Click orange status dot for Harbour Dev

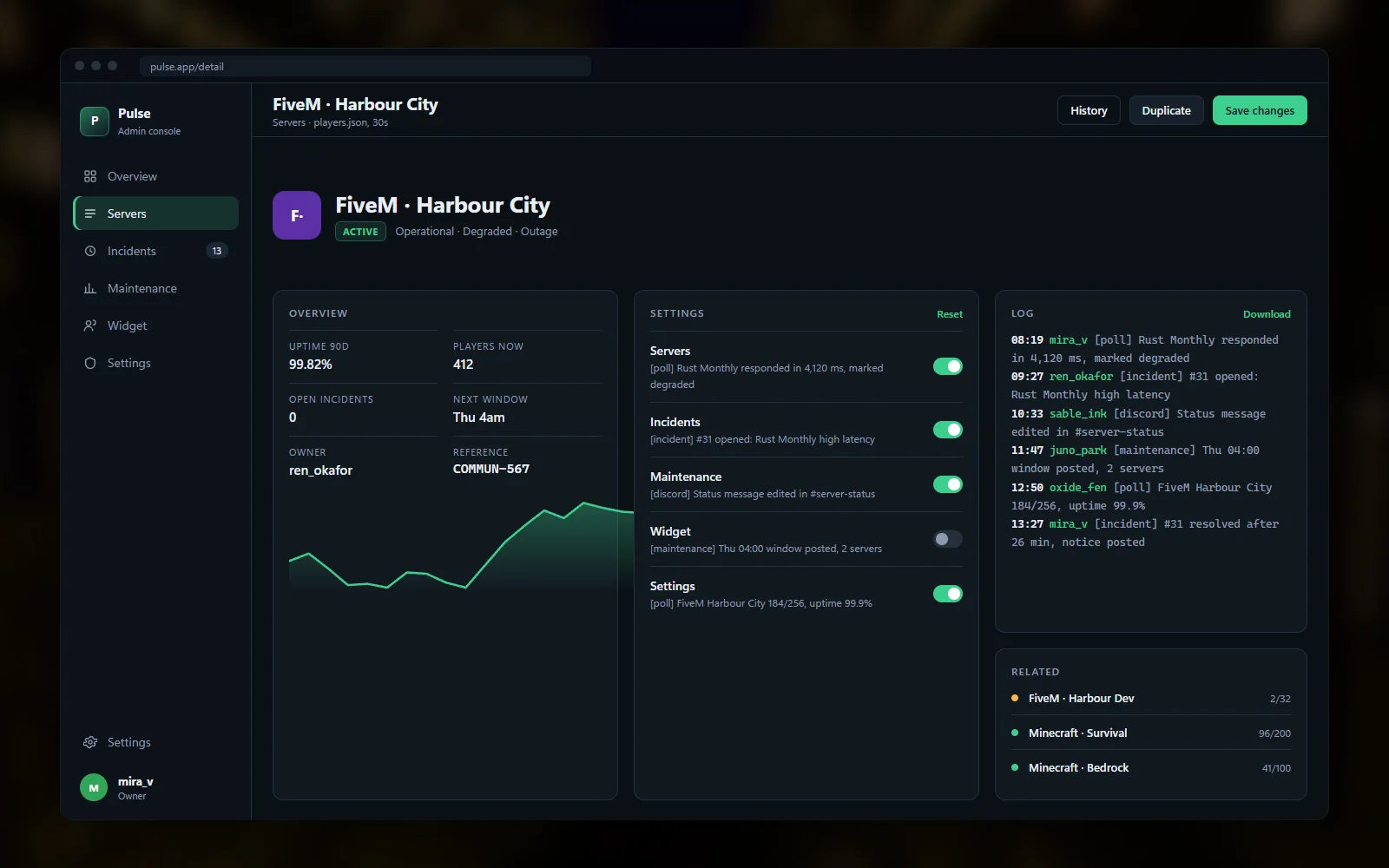(x=1015, y=698)
